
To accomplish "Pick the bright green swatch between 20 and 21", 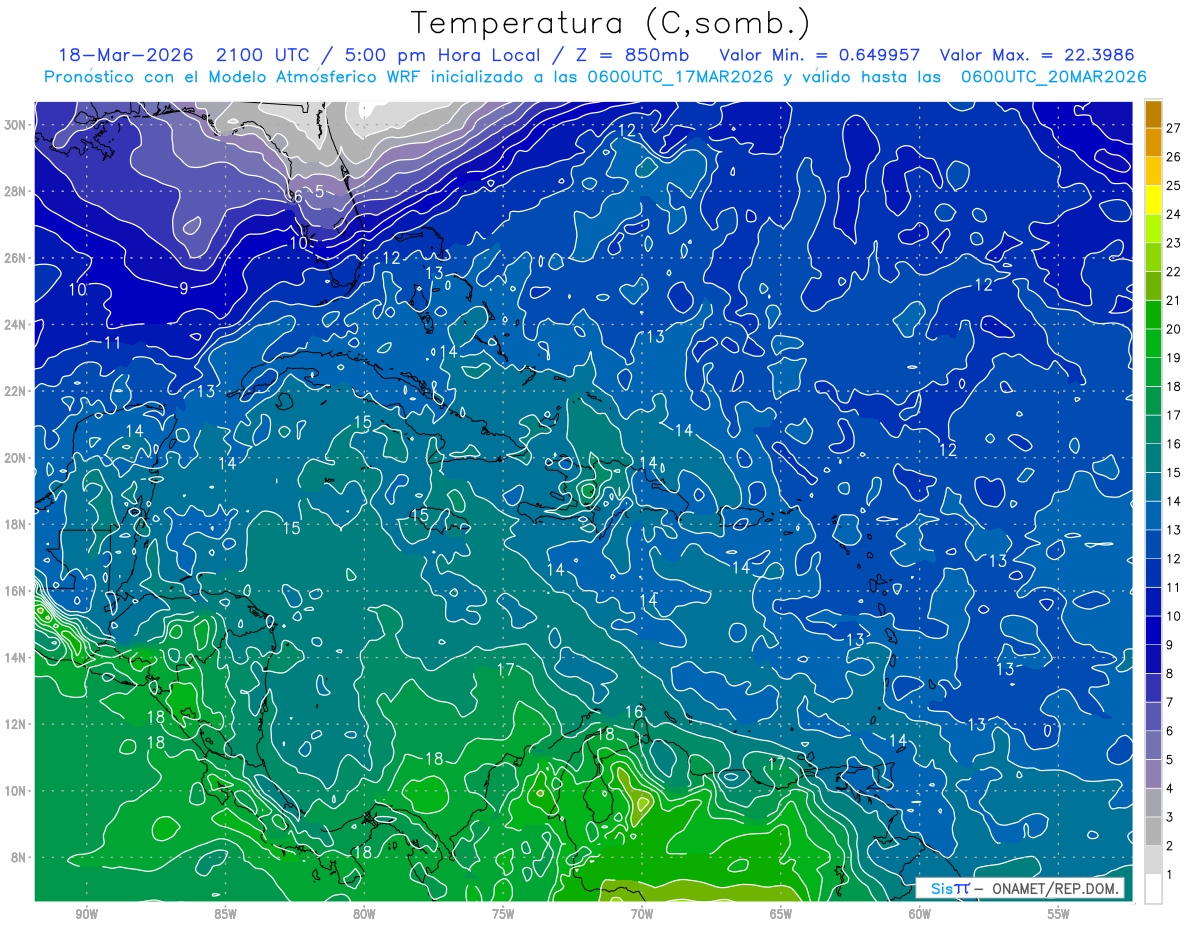I will (x=1153, y=315).
